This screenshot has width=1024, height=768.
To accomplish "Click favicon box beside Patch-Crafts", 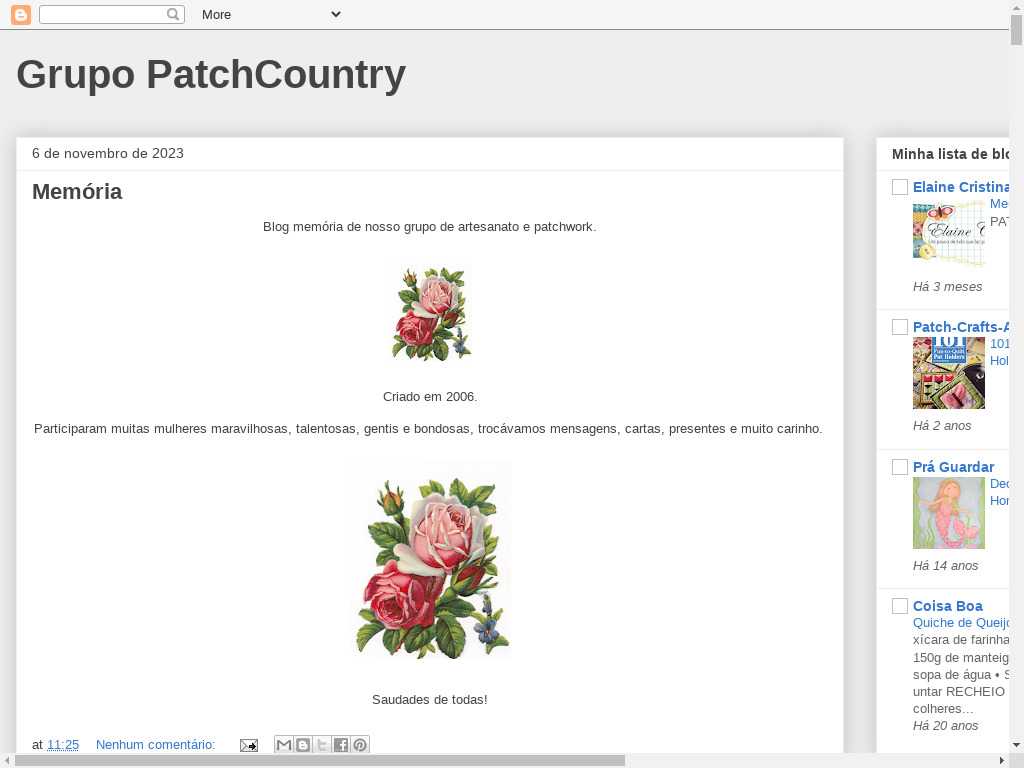I will (x=900, y=327).
